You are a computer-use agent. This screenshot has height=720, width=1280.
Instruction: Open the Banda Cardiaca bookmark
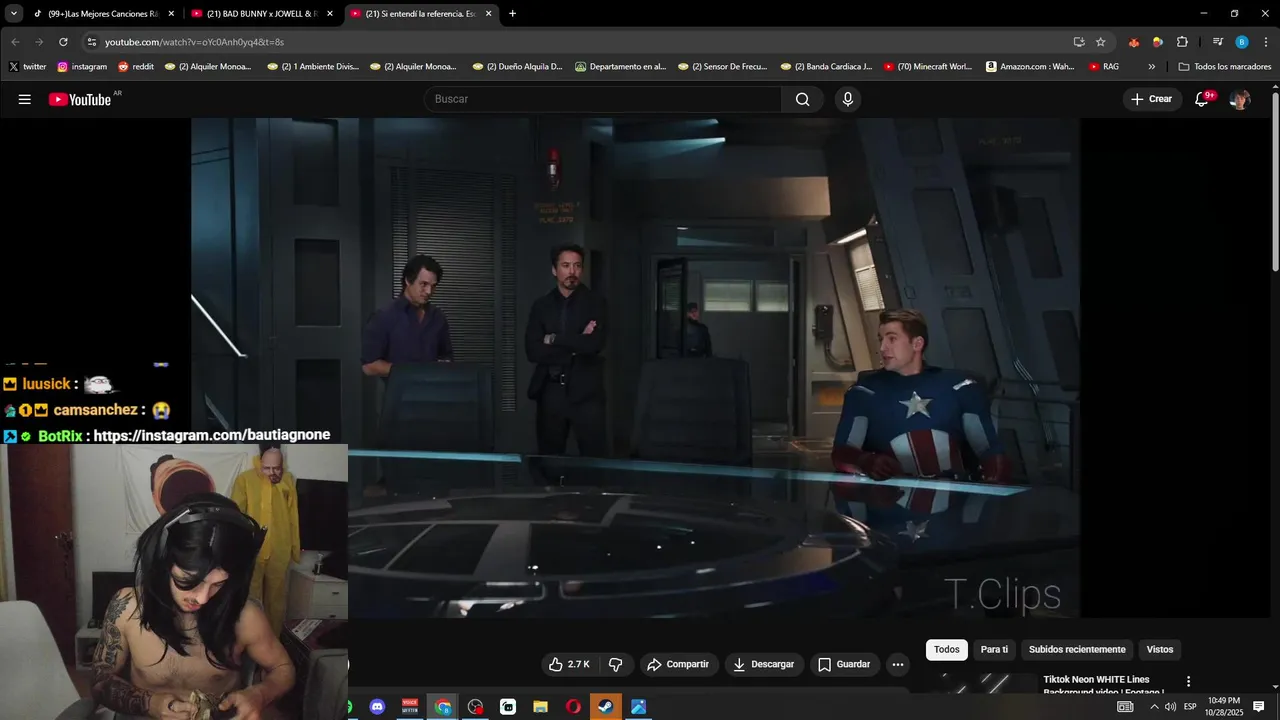pyautogui.click(x=826, y=67)
